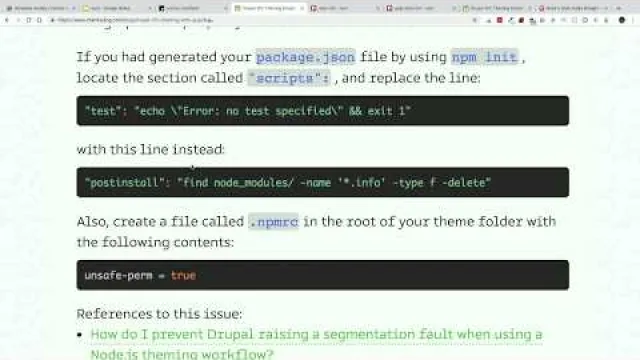Open a new tab with the plus button
This screenshot has height=360, width=640.
(619, 8)
